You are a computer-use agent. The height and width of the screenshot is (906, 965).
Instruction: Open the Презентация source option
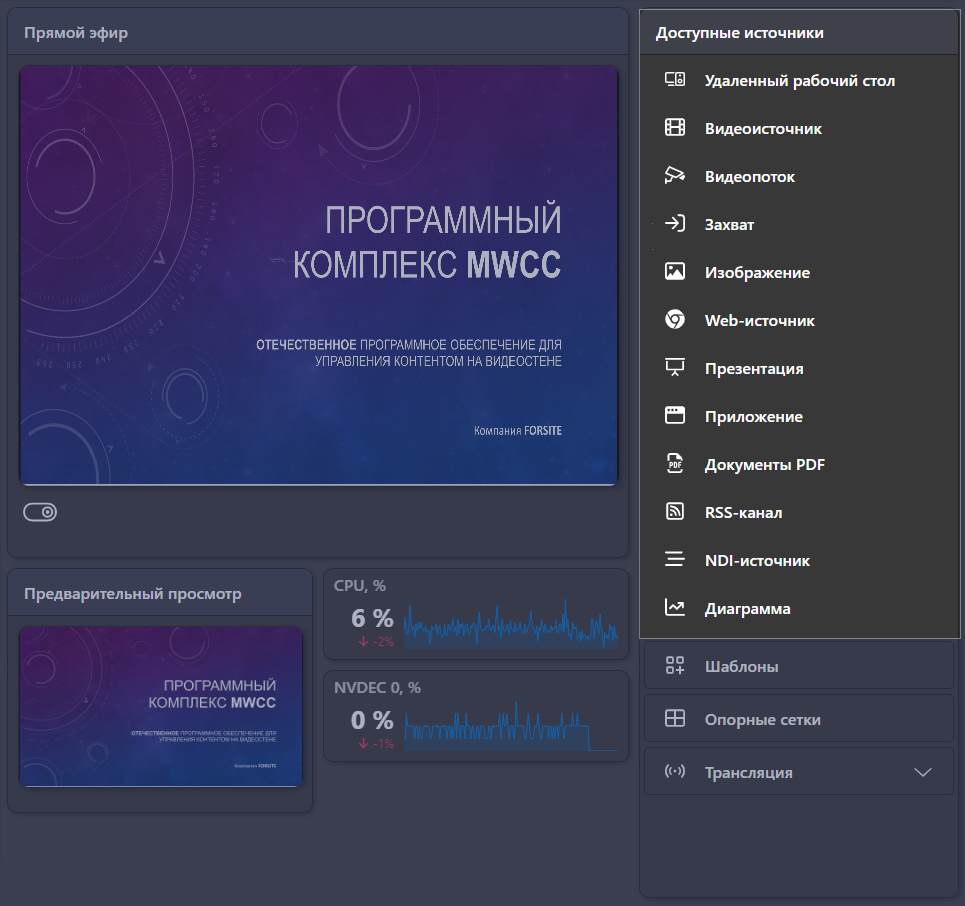pos(799,368)
